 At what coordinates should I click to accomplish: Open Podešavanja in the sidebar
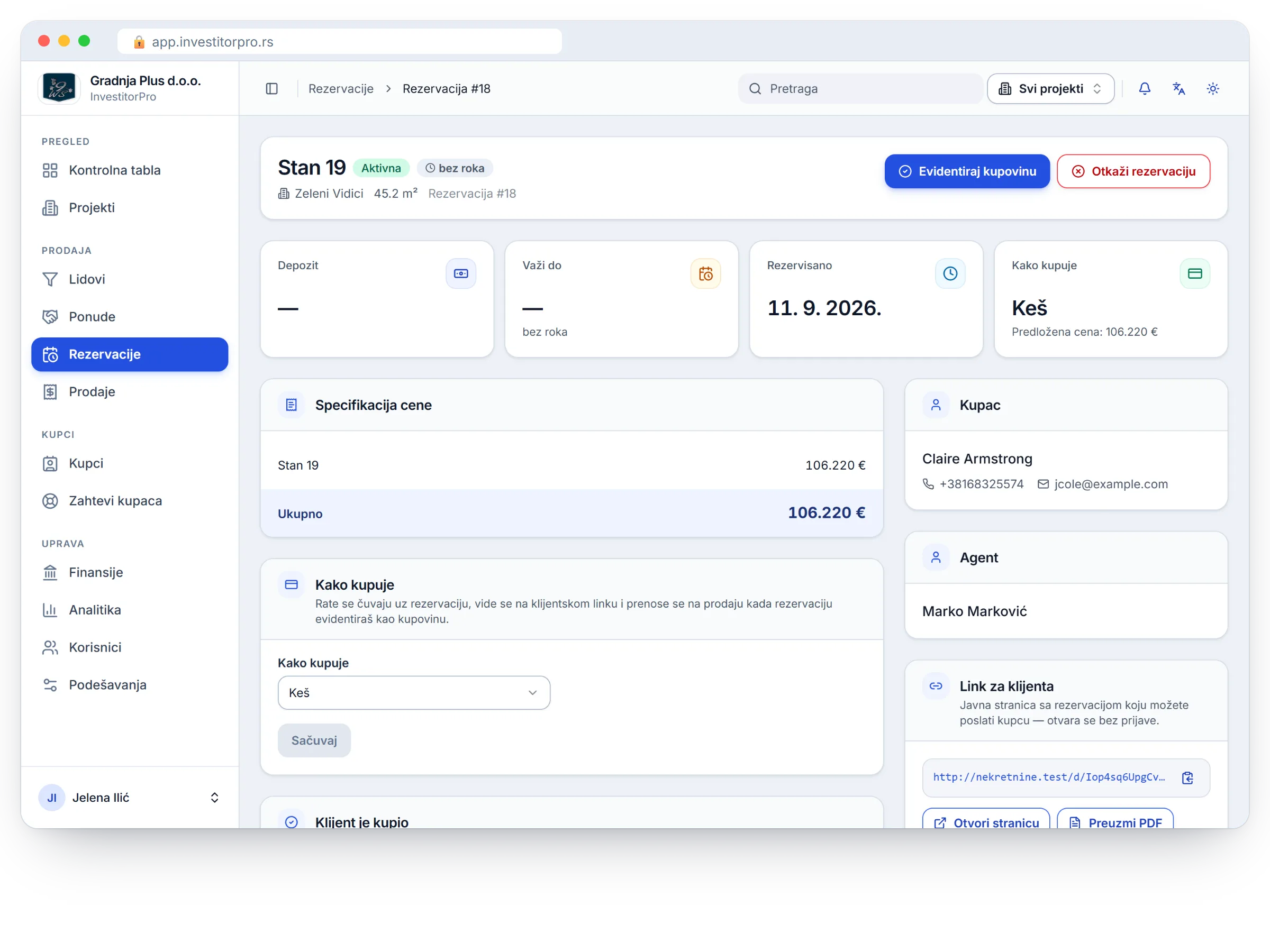[x=130, y=685]
